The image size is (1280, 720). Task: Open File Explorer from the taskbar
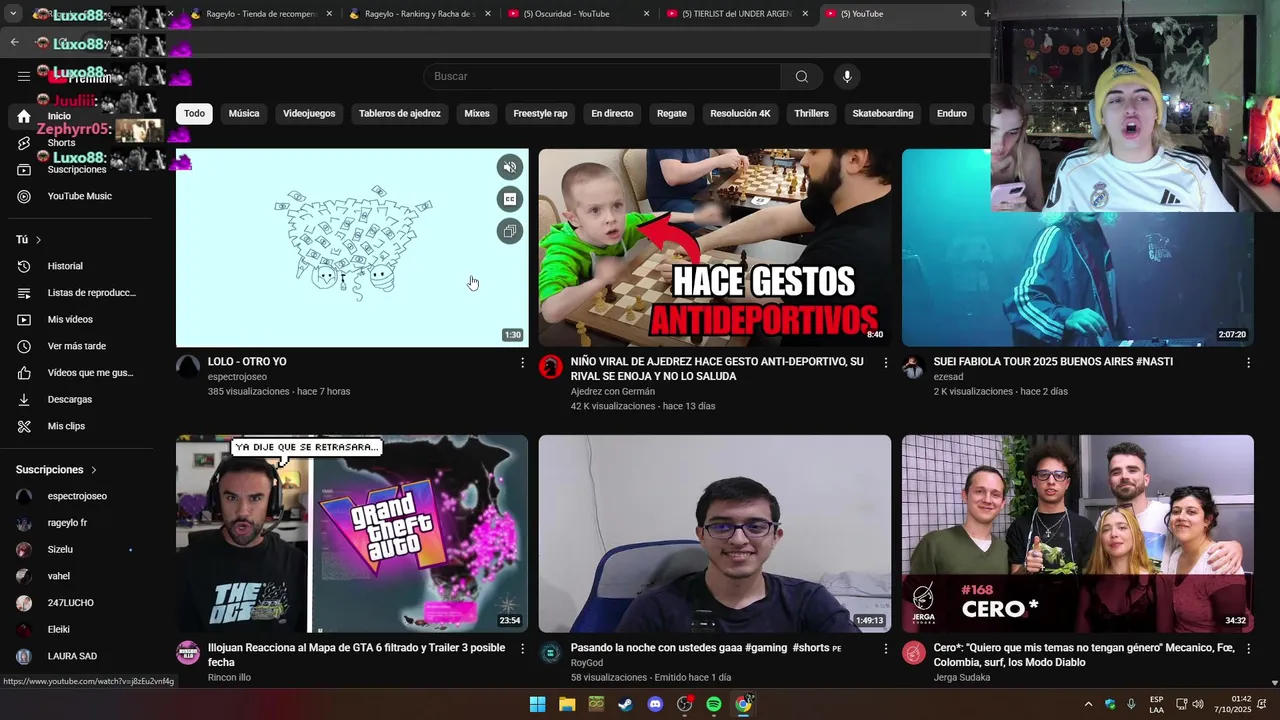point(567,704)
